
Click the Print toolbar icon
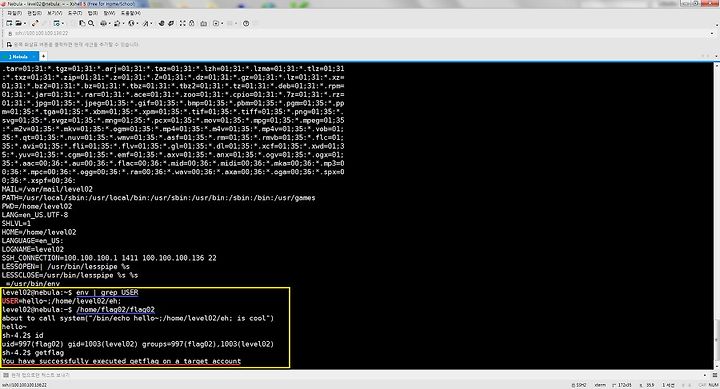[103, 23]
